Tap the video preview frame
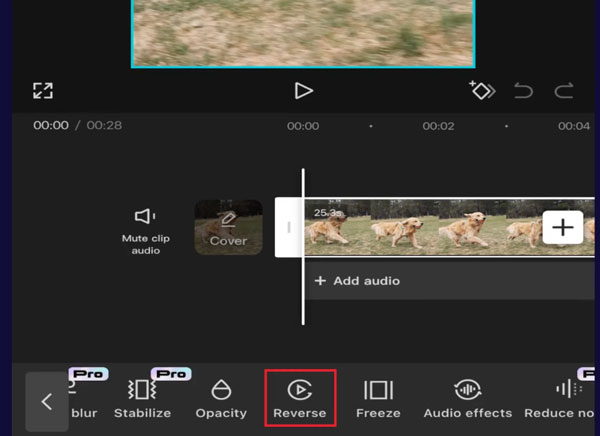 click(303, 34)
